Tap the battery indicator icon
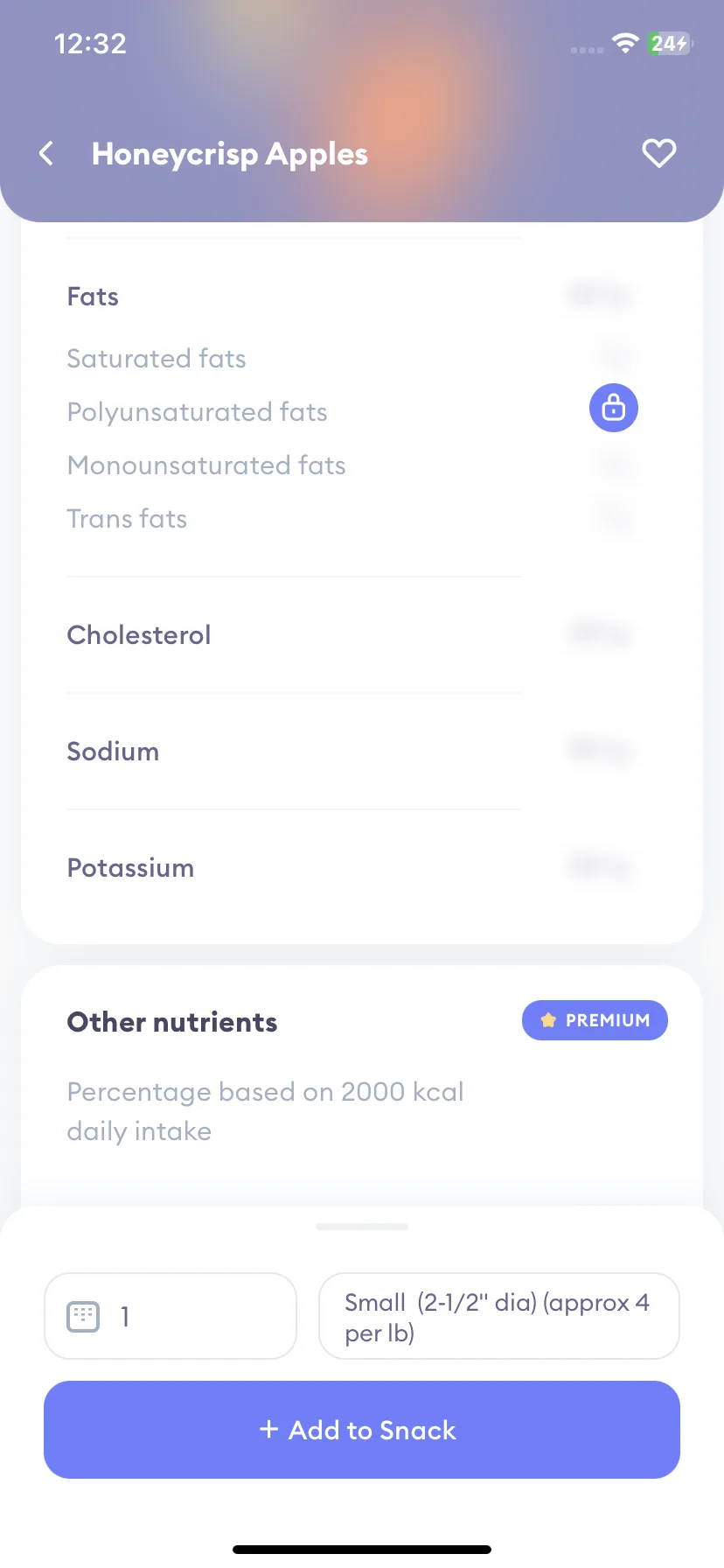 670,43
